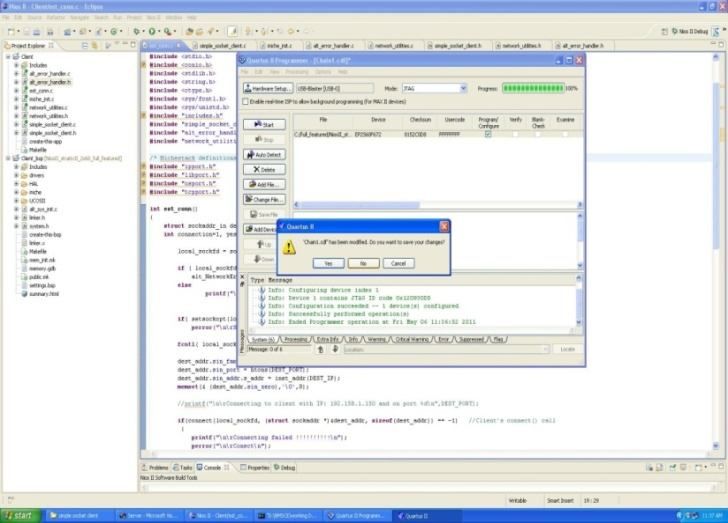Click the External Tools run icon
Viewport: 728px width, 523px height.
[168, 32]
